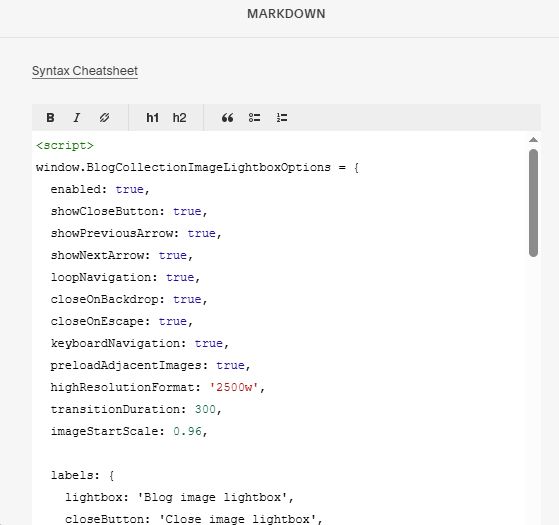
Task: Click the 'preloadAdjacentImages: true' line
Action: [150, 365]
